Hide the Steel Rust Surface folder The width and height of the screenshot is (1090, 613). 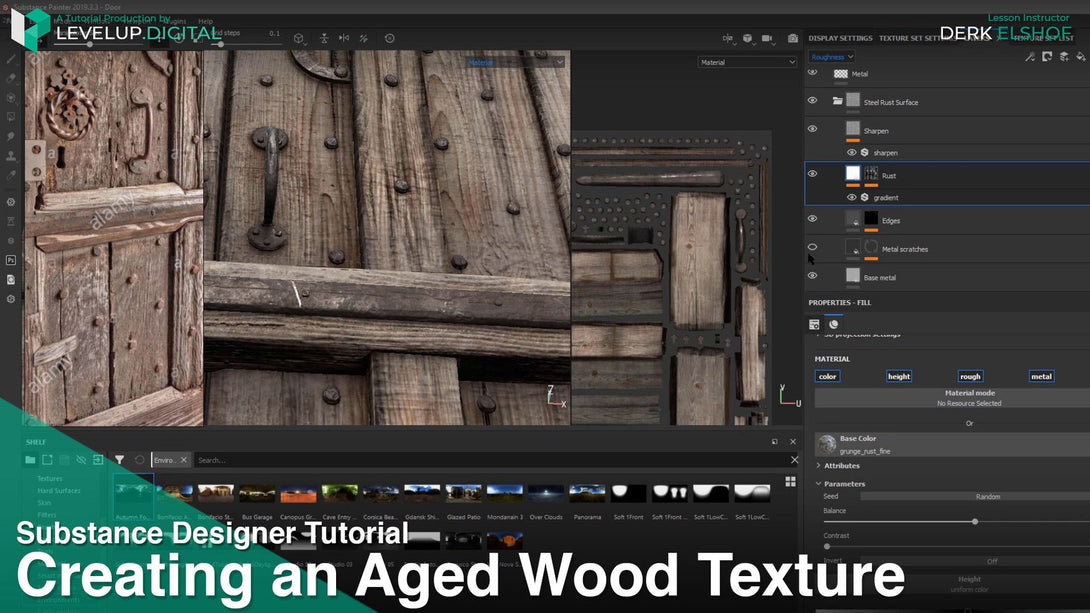click(812, 101)
